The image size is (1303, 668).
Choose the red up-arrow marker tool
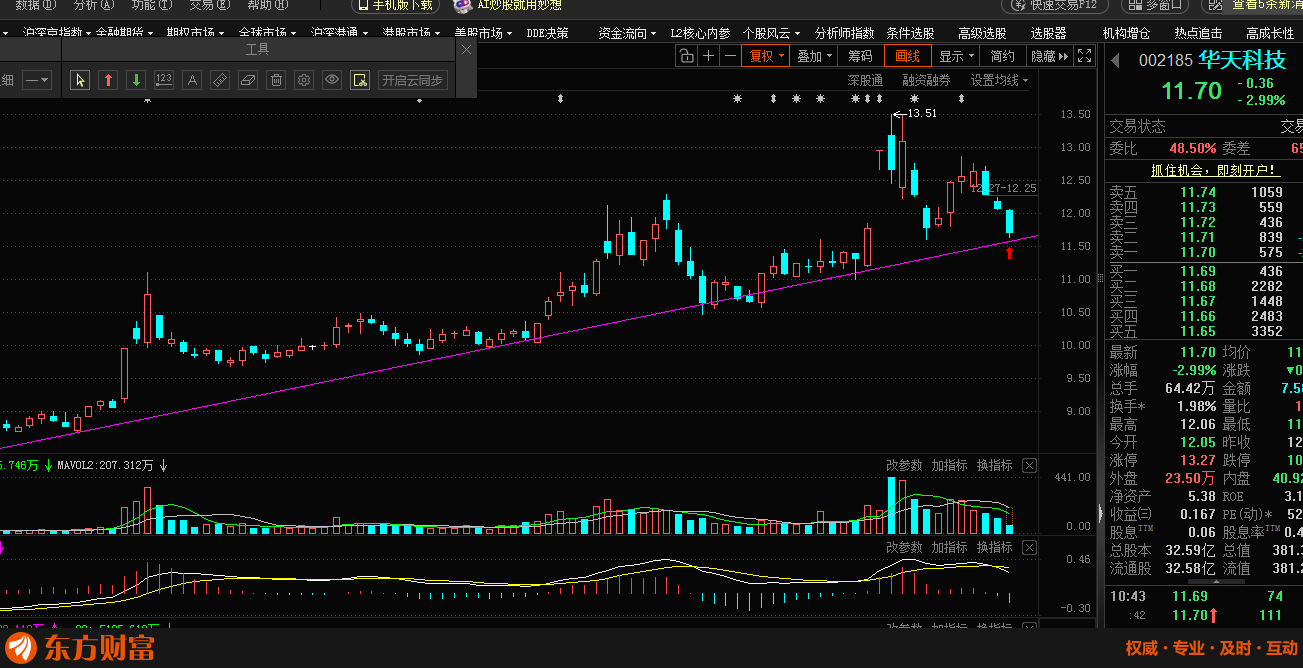(x=109, y=80)
